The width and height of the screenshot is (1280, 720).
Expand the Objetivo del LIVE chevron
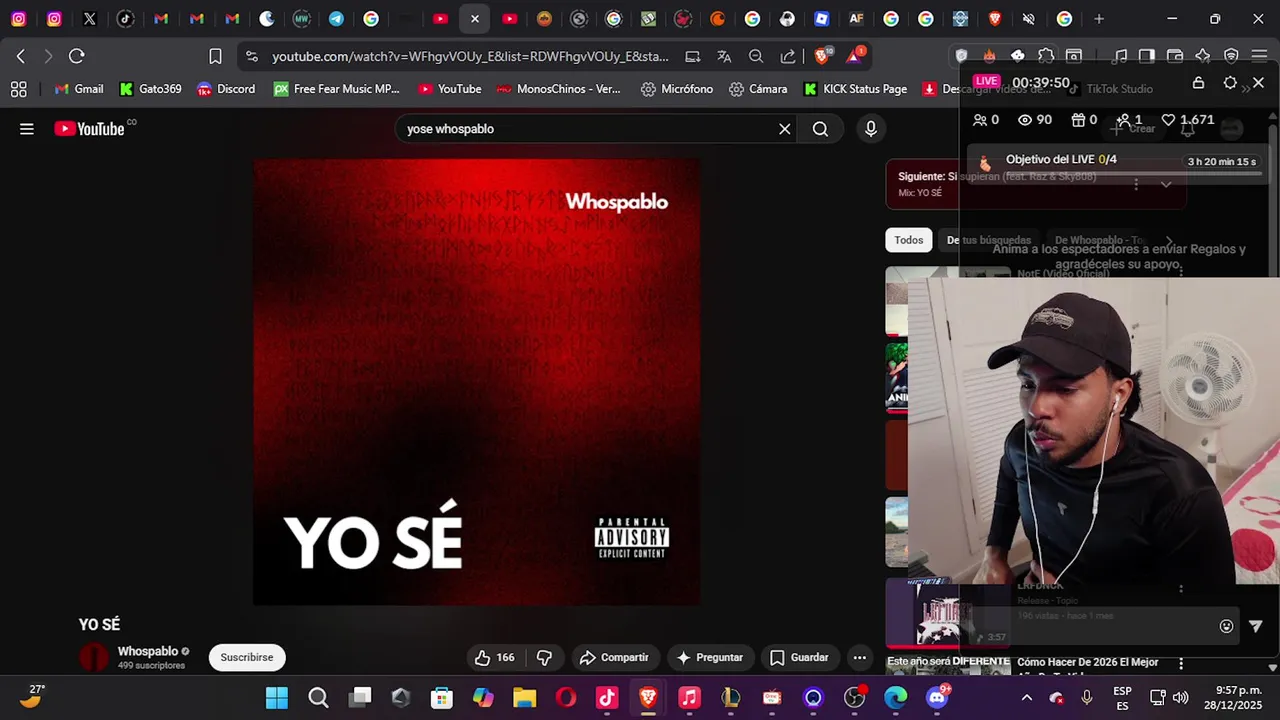pos(1166,184)
